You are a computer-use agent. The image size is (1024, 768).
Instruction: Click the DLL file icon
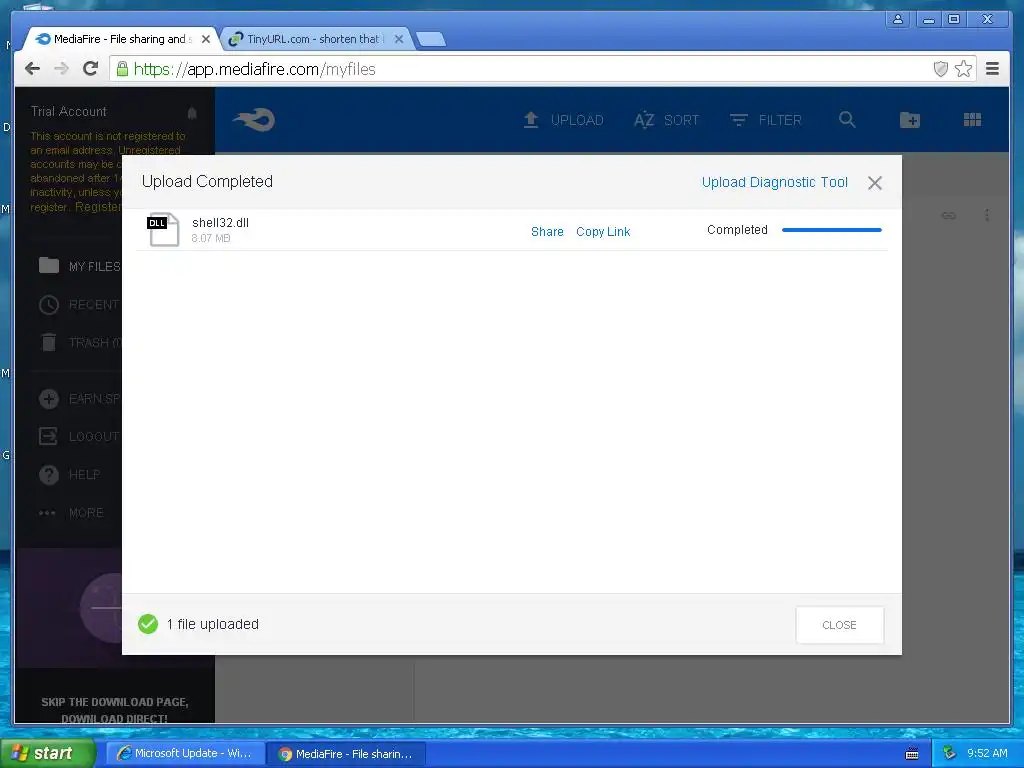[163, 229]
